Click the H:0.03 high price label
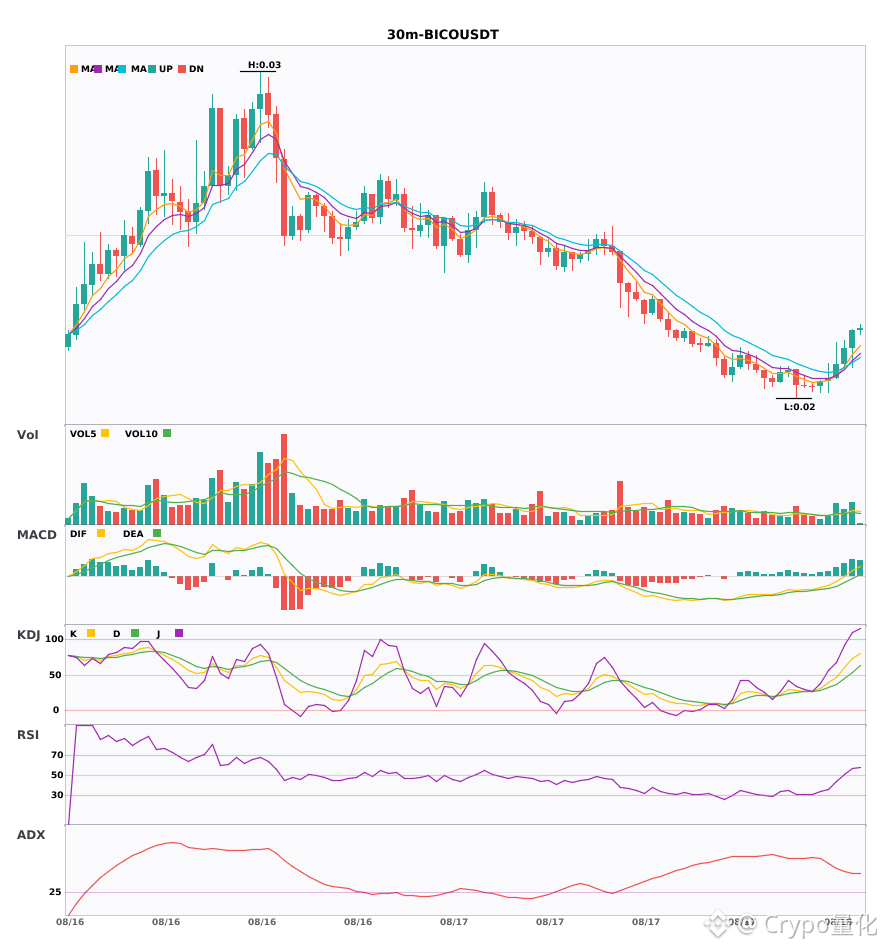 (264, 65)
